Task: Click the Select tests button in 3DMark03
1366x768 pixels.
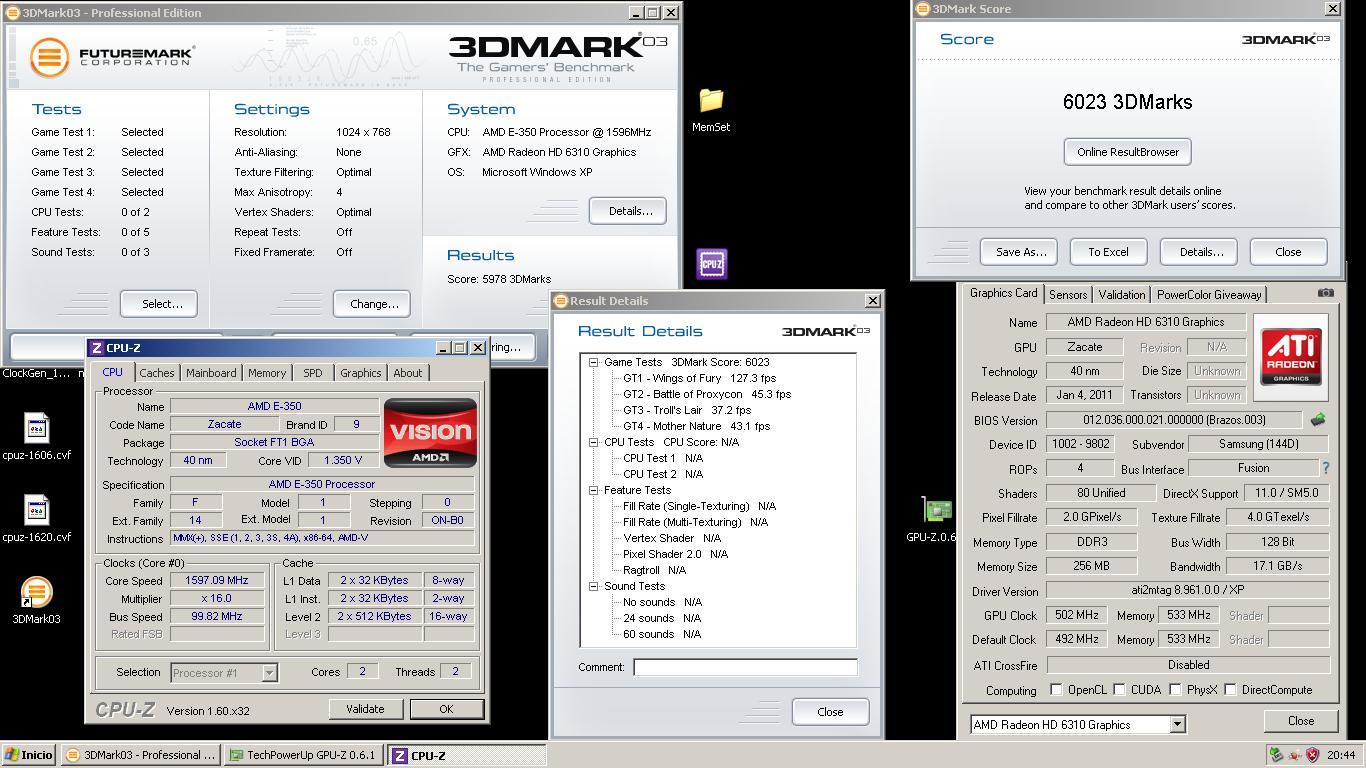Action: 158,304
